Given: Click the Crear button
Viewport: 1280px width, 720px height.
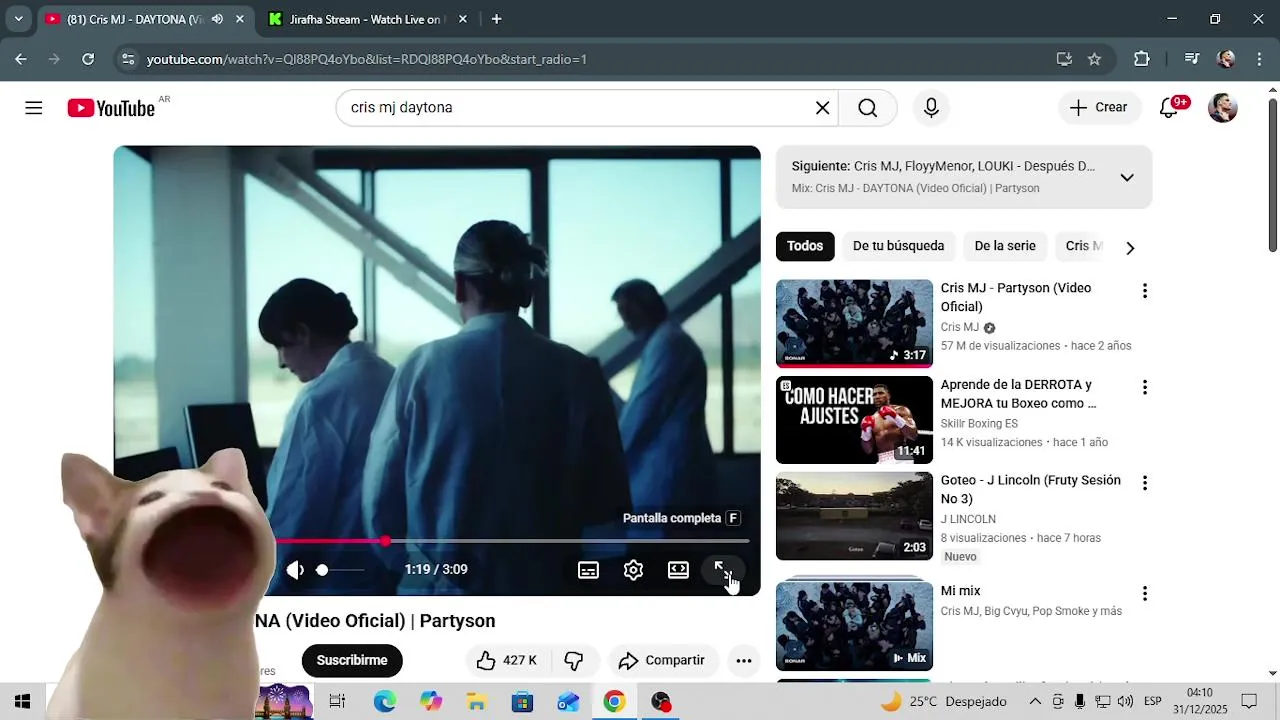Looking at the screenshot, I should [1098, 108].
